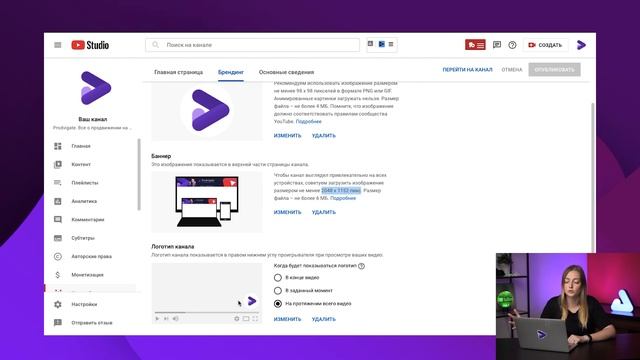Select На протяжении всего видео radio option

pyautogui.click(x=278, y=304)
